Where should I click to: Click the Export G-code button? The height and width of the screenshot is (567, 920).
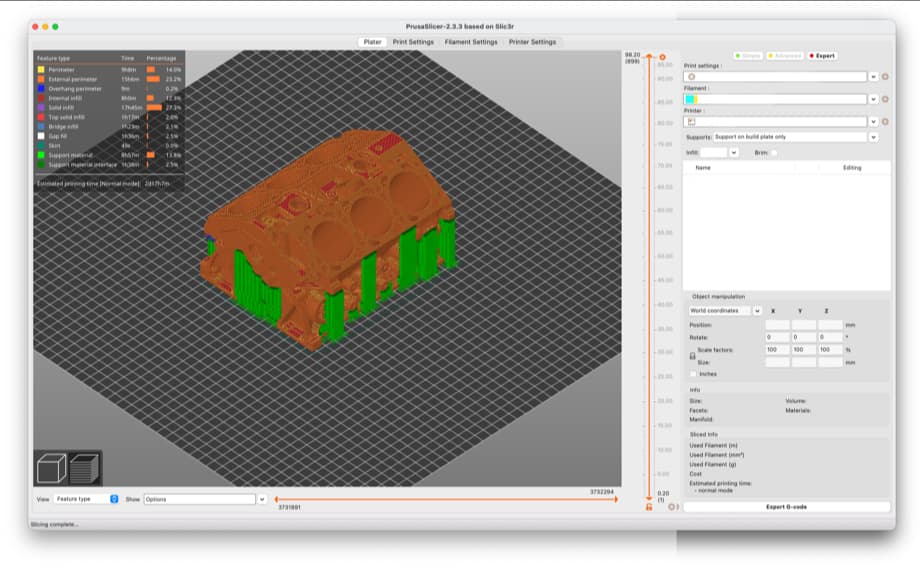pyautogui.click(x=786, y=507)
